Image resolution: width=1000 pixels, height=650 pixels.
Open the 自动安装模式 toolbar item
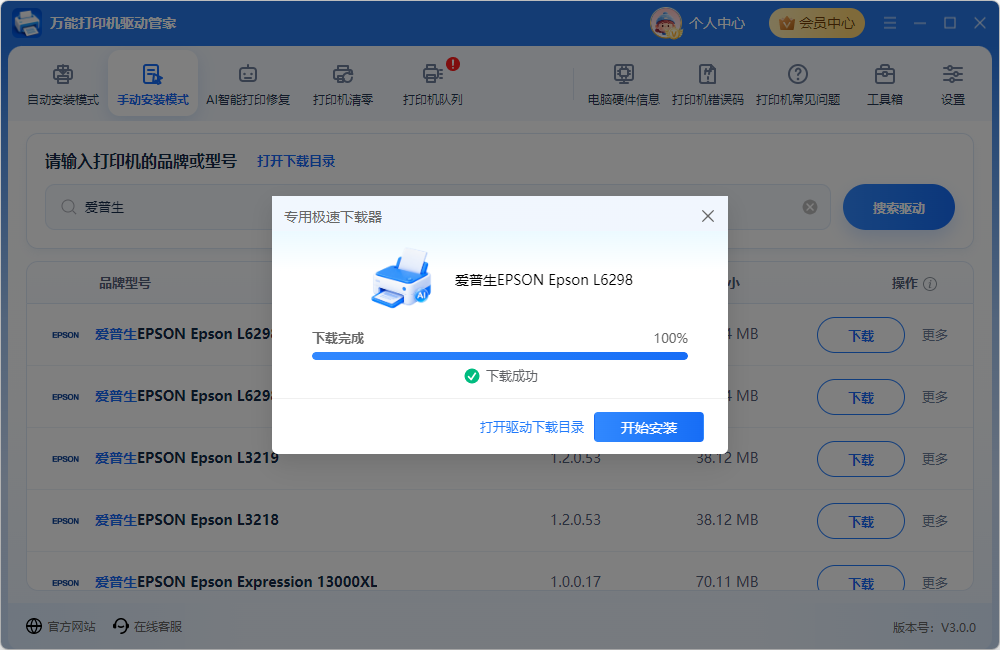(x=62, y=84)
